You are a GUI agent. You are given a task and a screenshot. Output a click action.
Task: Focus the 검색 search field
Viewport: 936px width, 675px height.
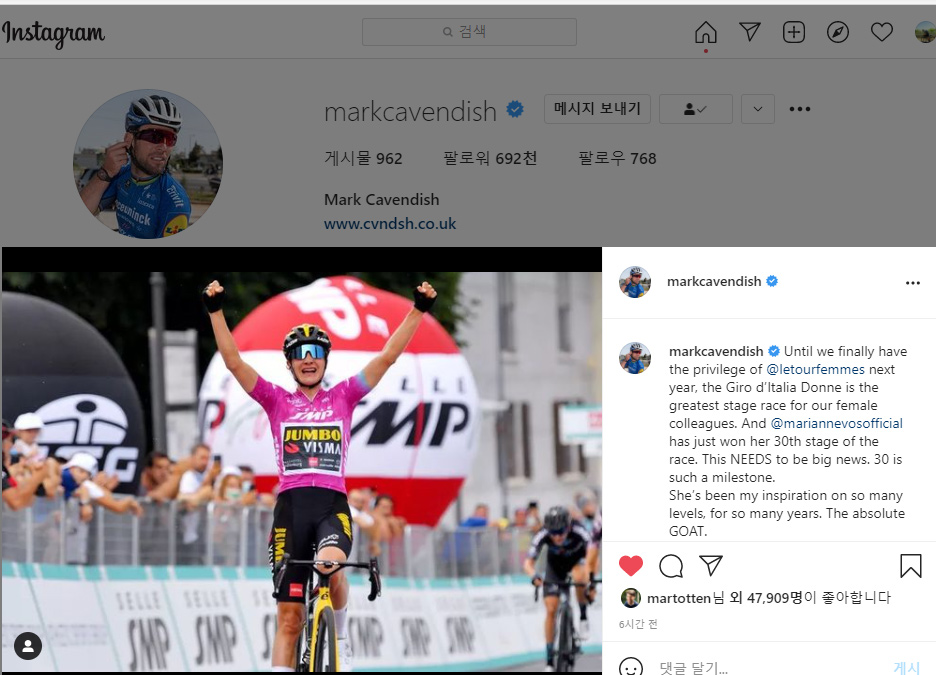[x=469, y=32]
